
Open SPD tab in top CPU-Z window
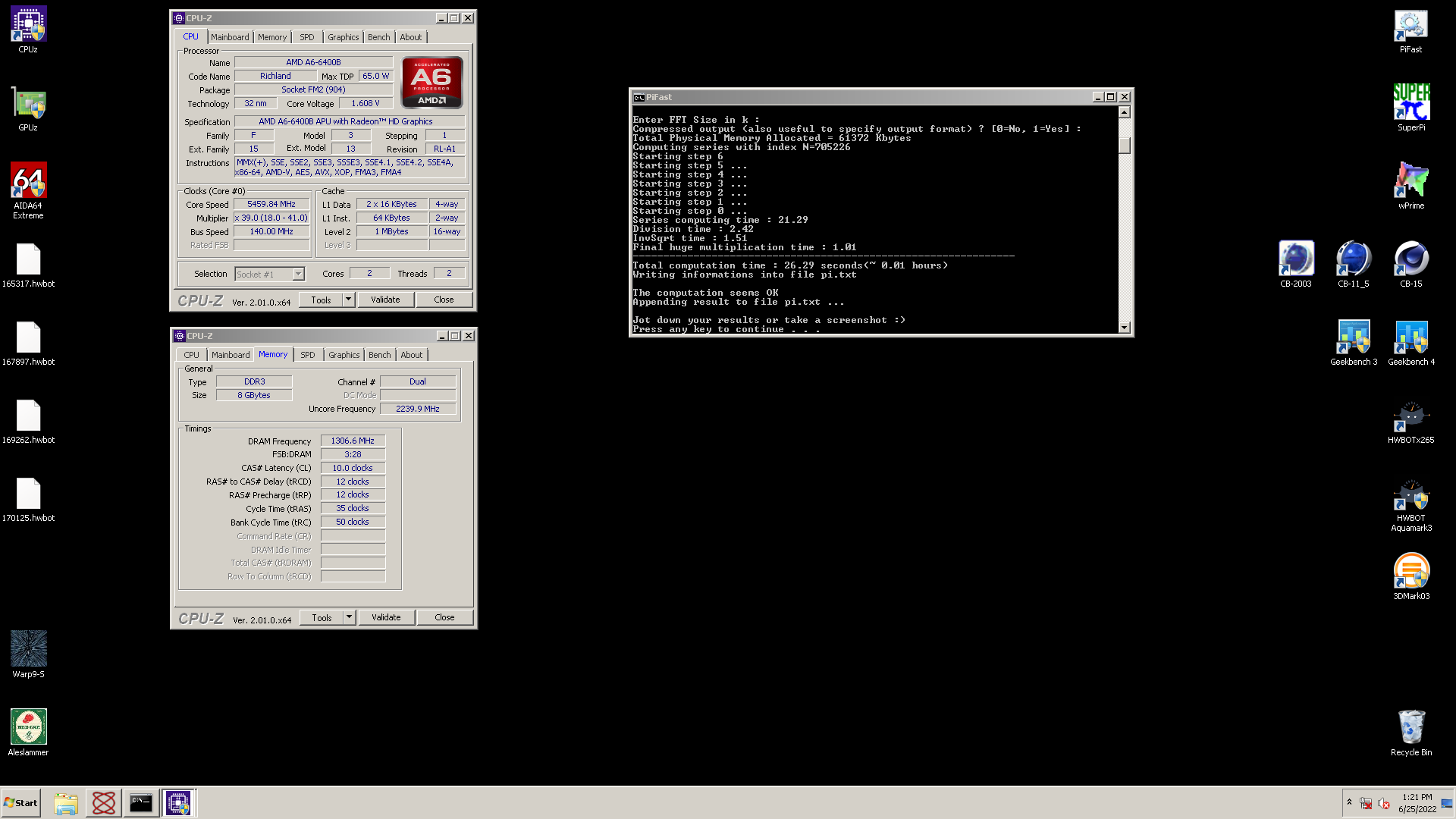click(x=306, y=37)
